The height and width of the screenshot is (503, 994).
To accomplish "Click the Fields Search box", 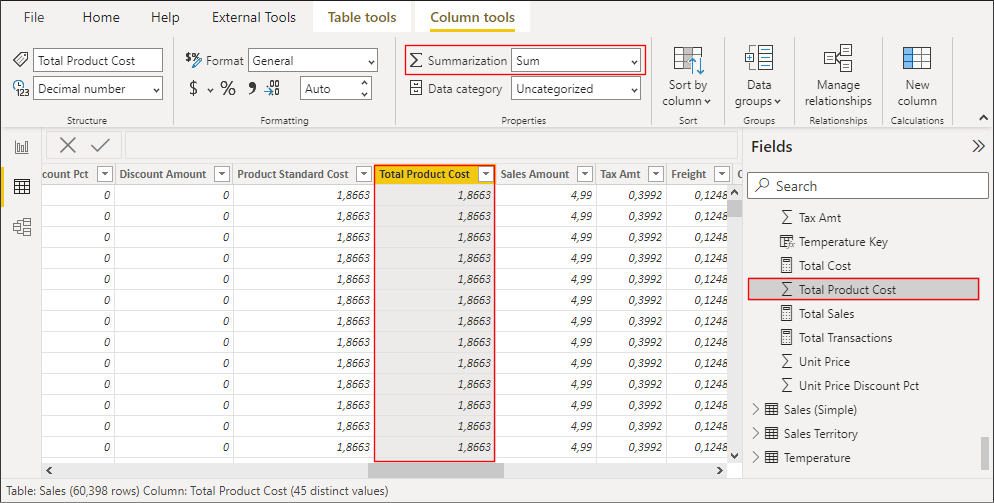I will coord(867,186).
